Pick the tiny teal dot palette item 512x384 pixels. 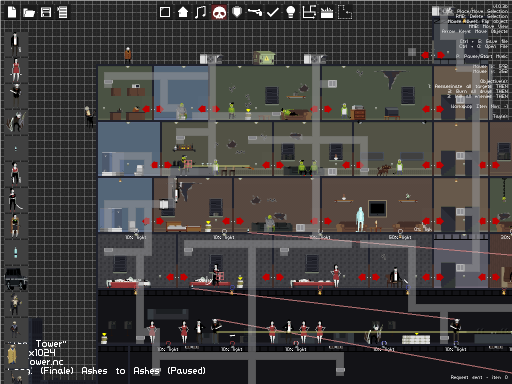click(x=16, y=148)
